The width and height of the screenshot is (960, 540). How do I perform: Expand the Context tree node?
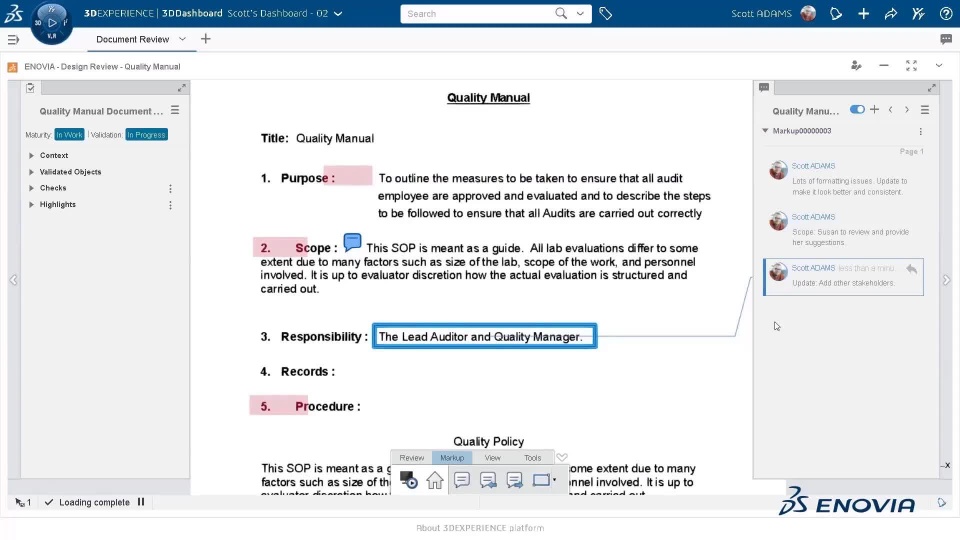[31, 156]
